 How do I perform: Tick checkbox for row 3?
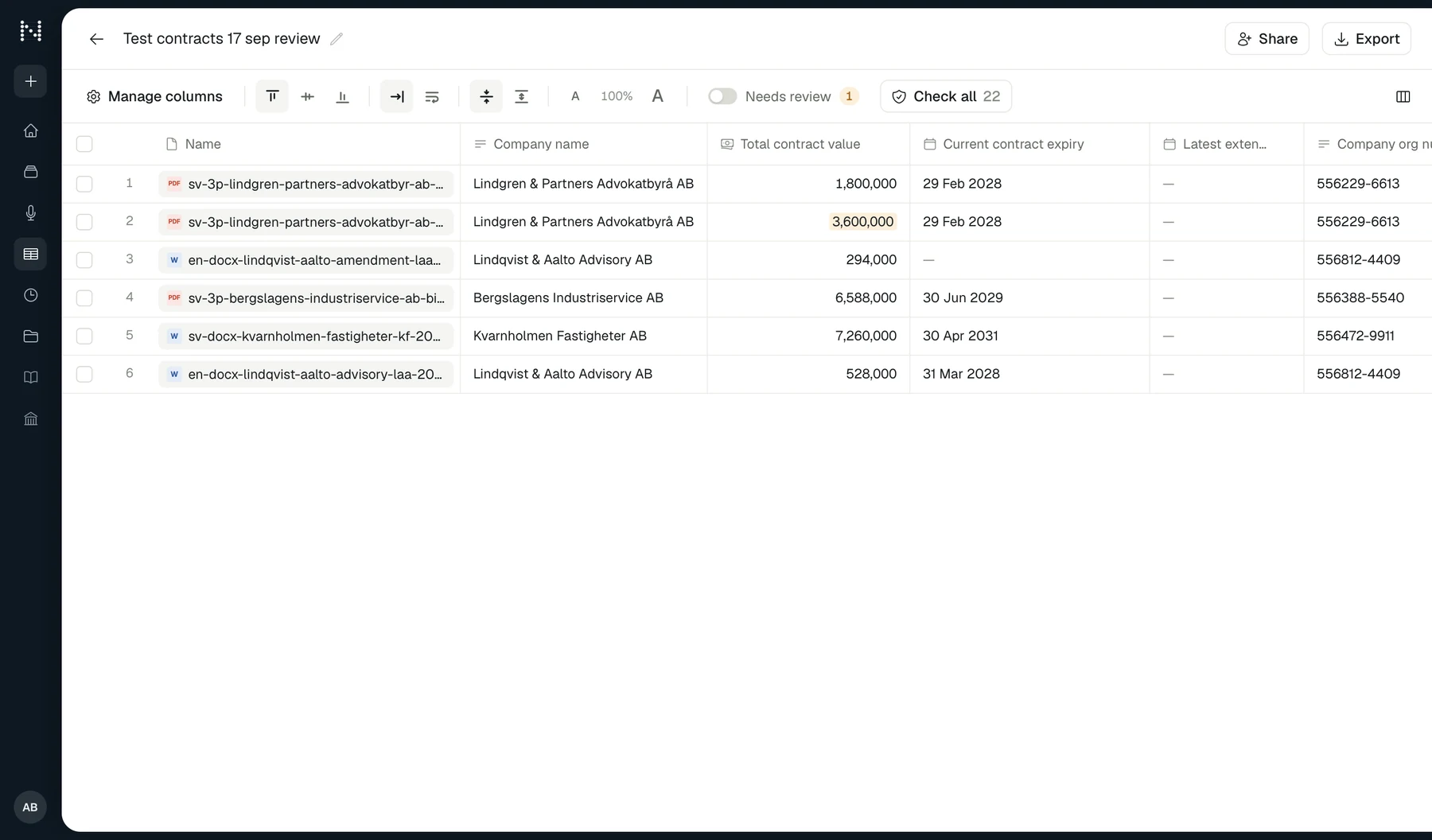point(84,260)
